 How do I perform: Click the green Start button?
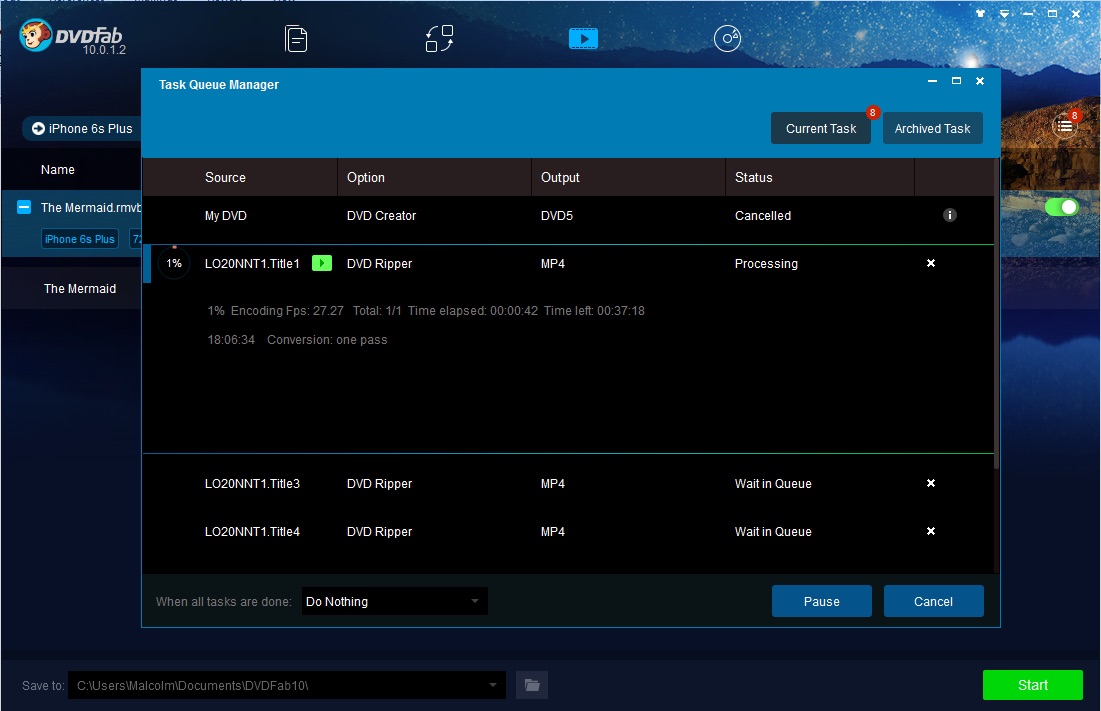[x=1033, y=685]
